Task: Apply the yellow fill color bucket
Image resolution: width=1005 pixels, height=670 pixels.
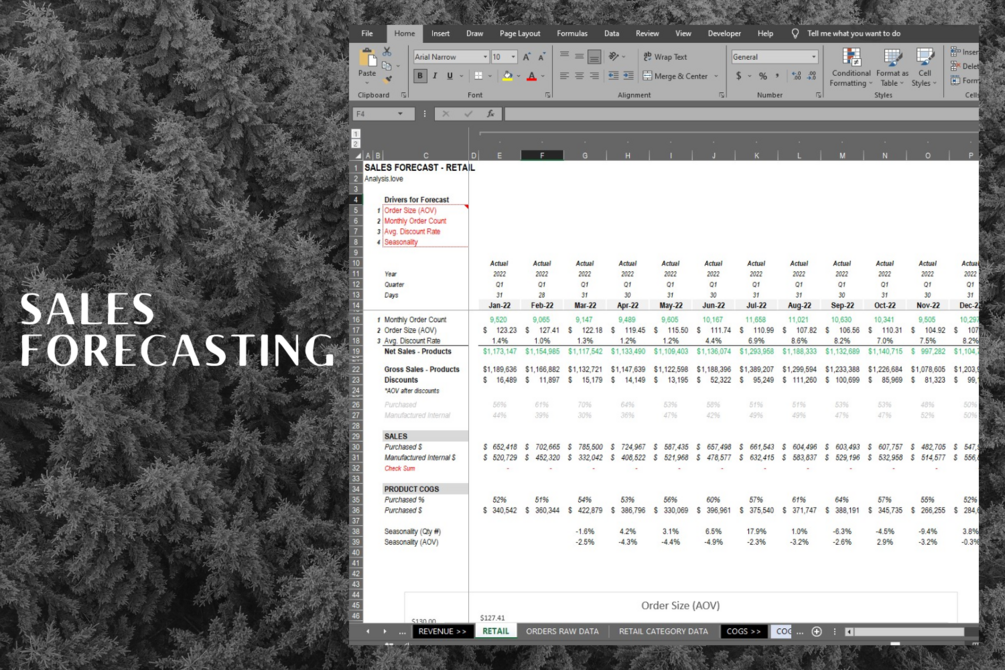Action: coord(508,76)
